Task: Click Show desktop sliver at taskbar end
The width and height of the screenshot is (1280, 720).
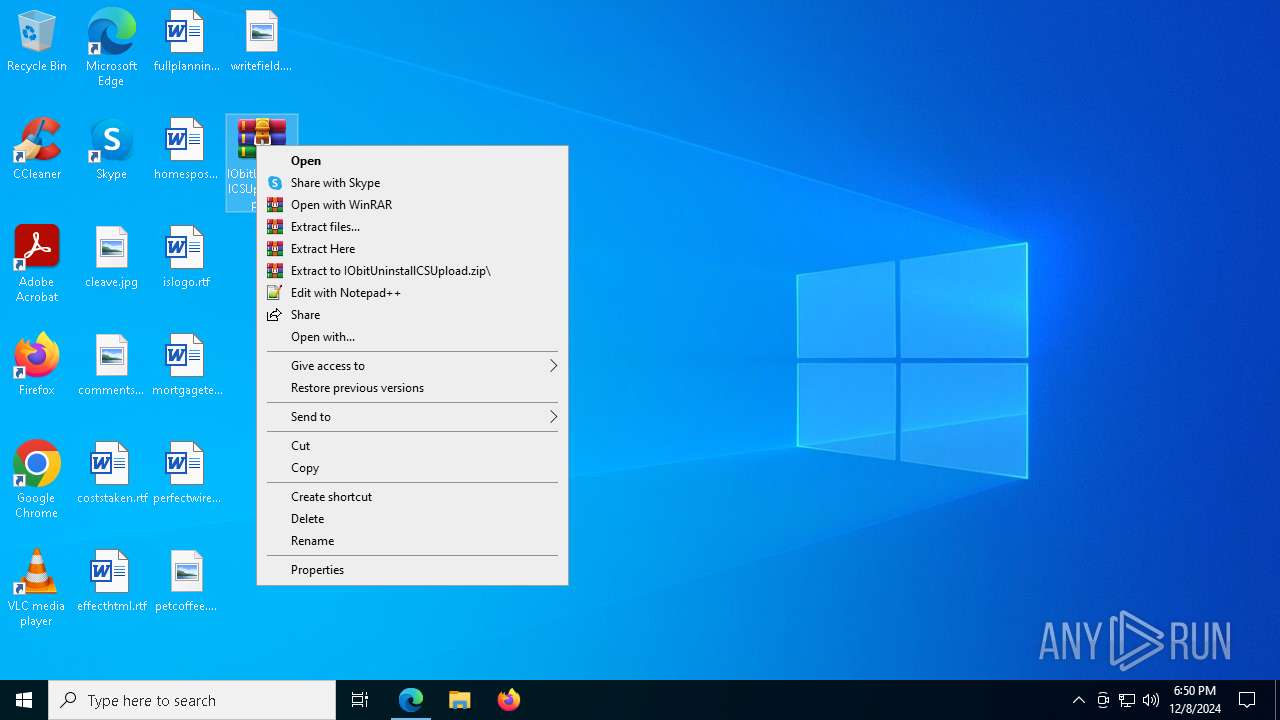Action: [x=1277, y=700]
